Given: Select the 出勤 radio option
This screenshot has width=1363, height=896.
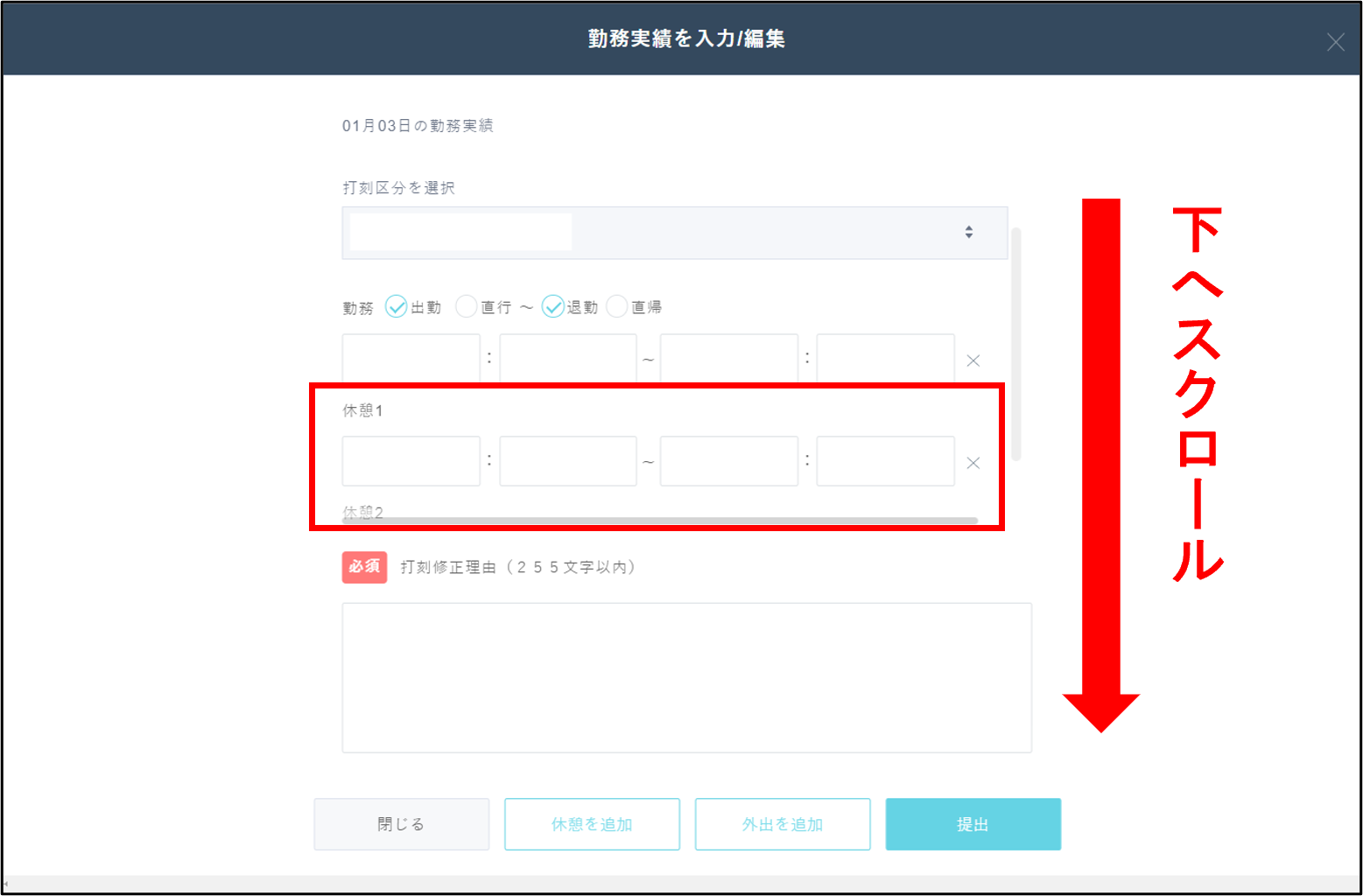Looking at the screenshot, I should click(397, 306).
